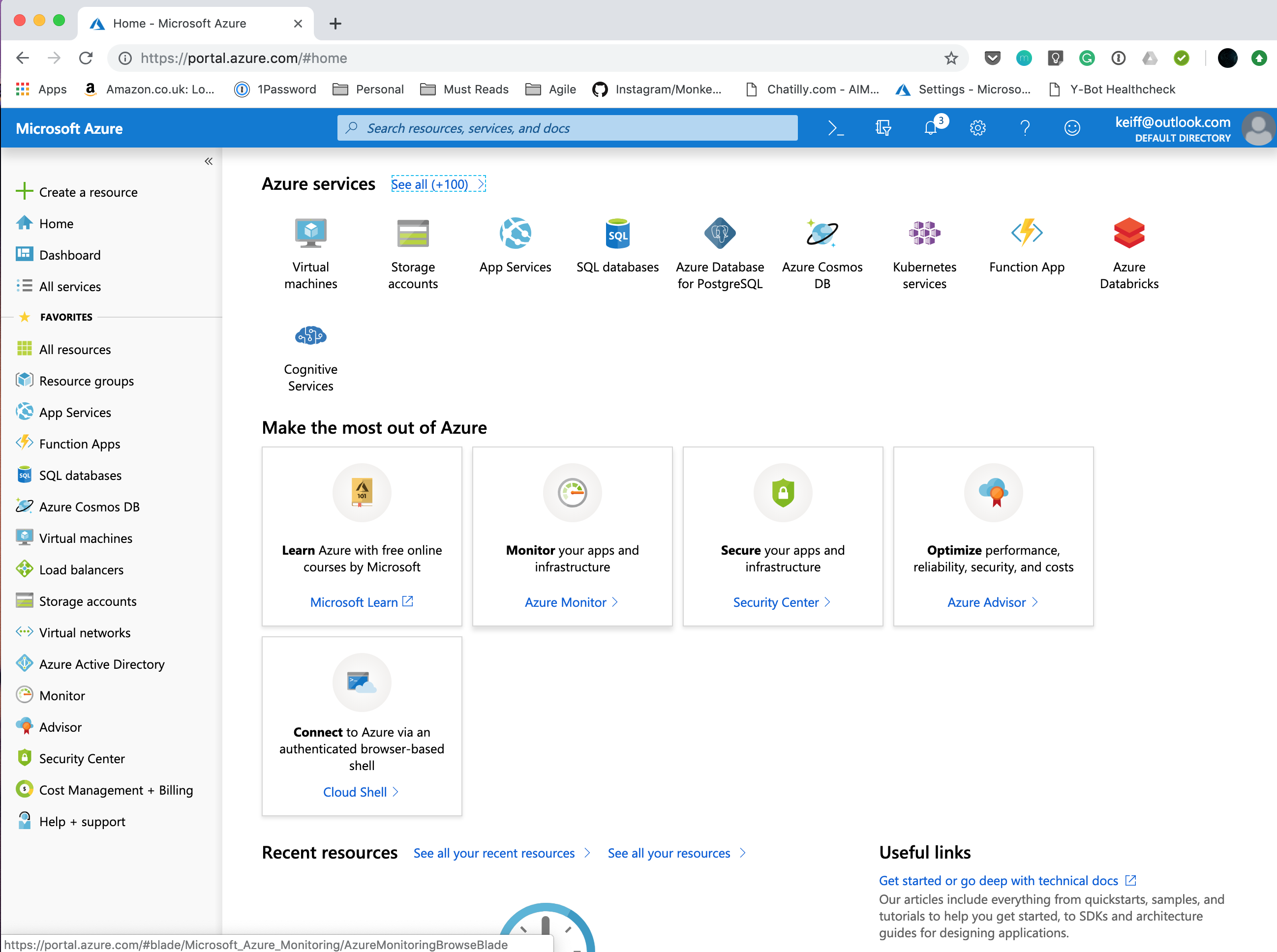Open the Home - Microsoft Azure tab
Image resolution: width=1277 pixels, height=952 pixels.
tap(179, 23)
